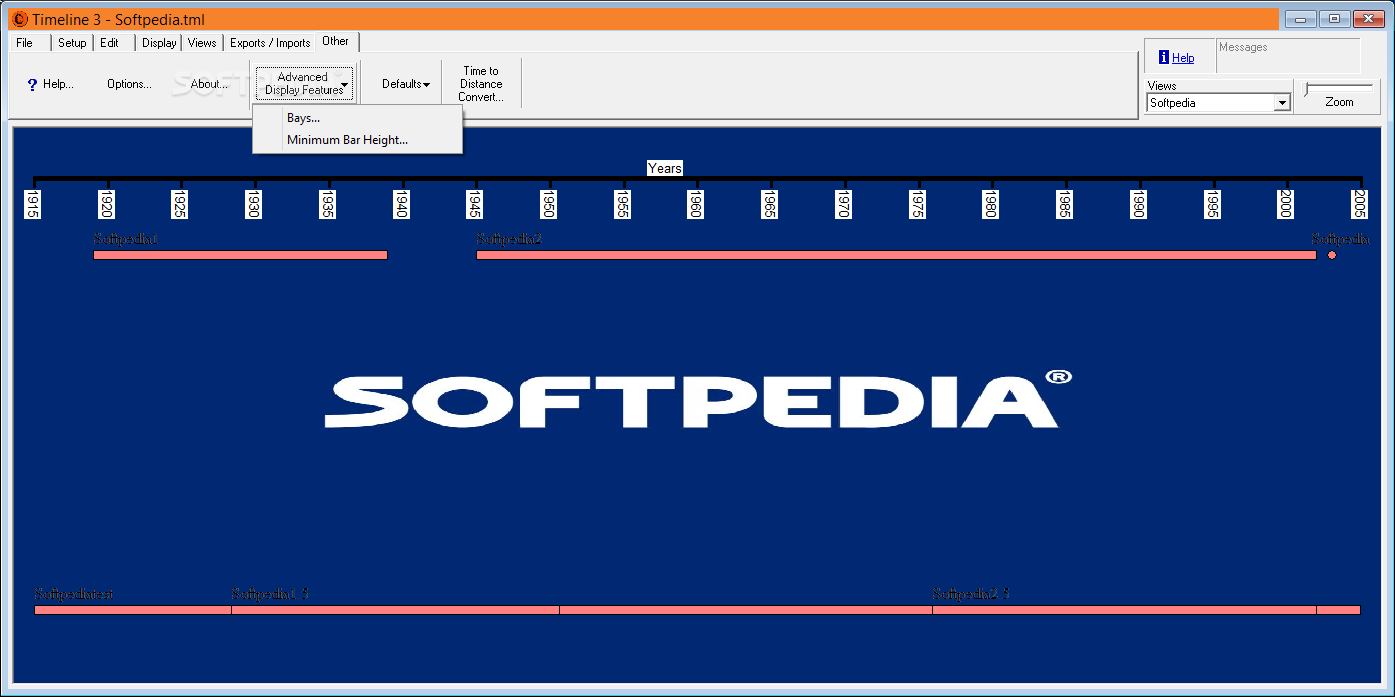The image size is (1395, 697).
Task: Open the Exports / Imports tab
Action: pyautogui.click(x=270, y=43)
